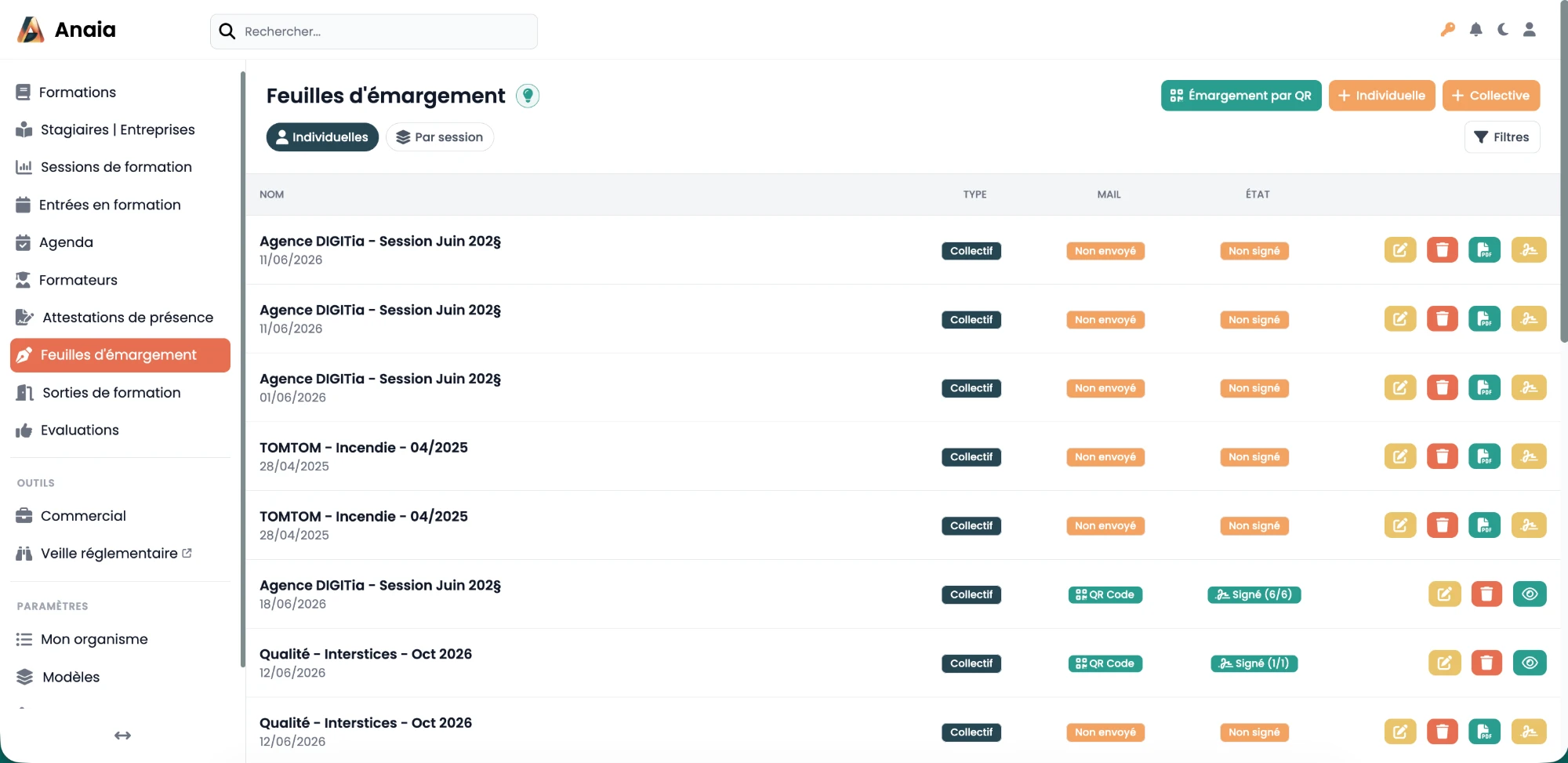Click Signé (6/6) status badge
Screen dimensions: 1568x763
click(1254, 594)
